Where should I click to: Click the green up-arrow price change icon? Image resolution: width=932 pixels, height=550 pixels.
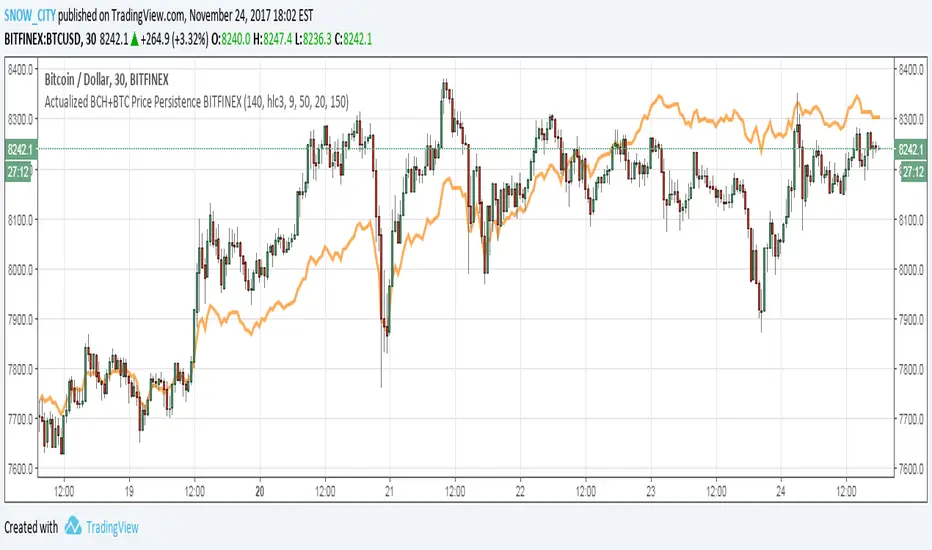[135, 39]
